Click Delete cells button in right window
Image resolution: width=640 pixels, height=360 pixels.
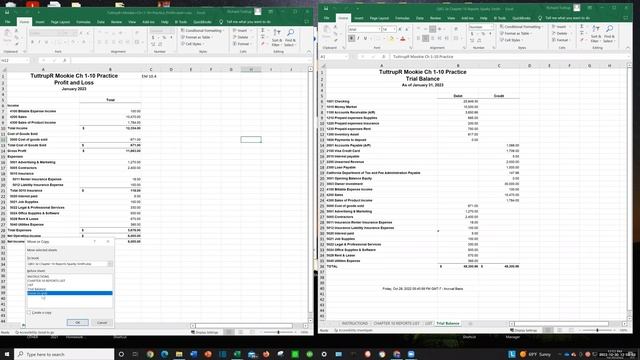561,33
